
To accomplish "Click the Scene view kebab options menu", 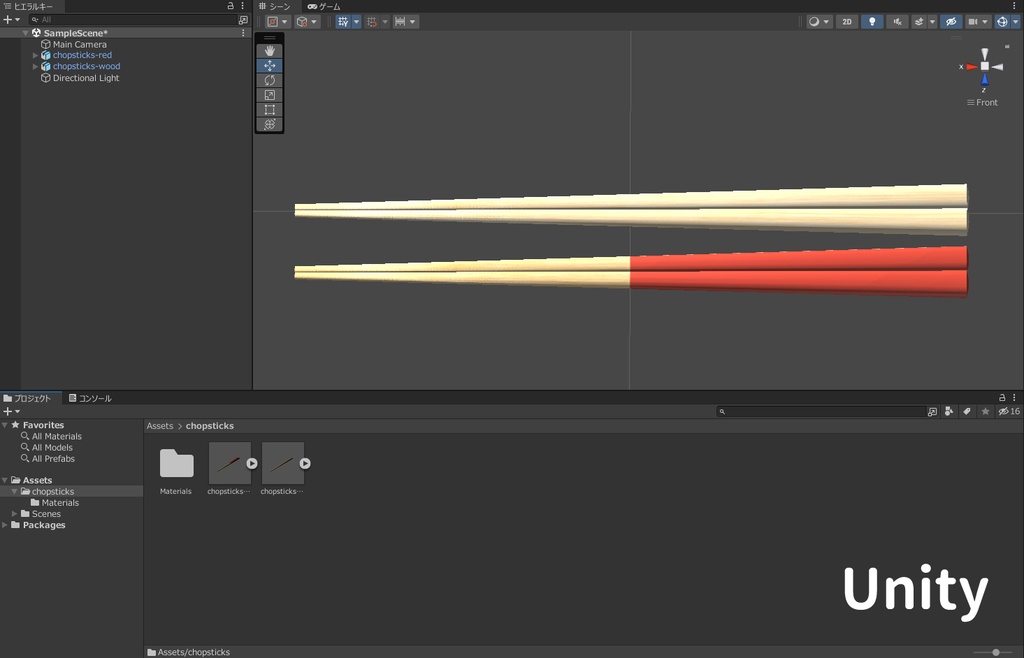I will coord(1014,6).
